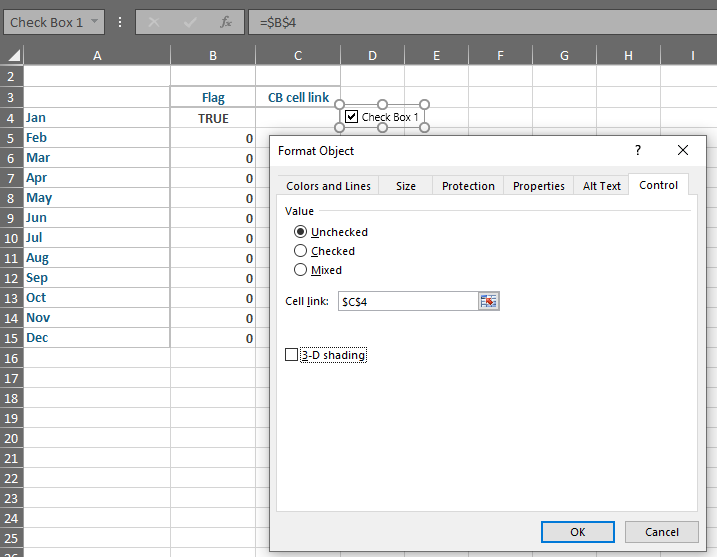Switch to the Colors and Lines tab

tap(328, 186)
